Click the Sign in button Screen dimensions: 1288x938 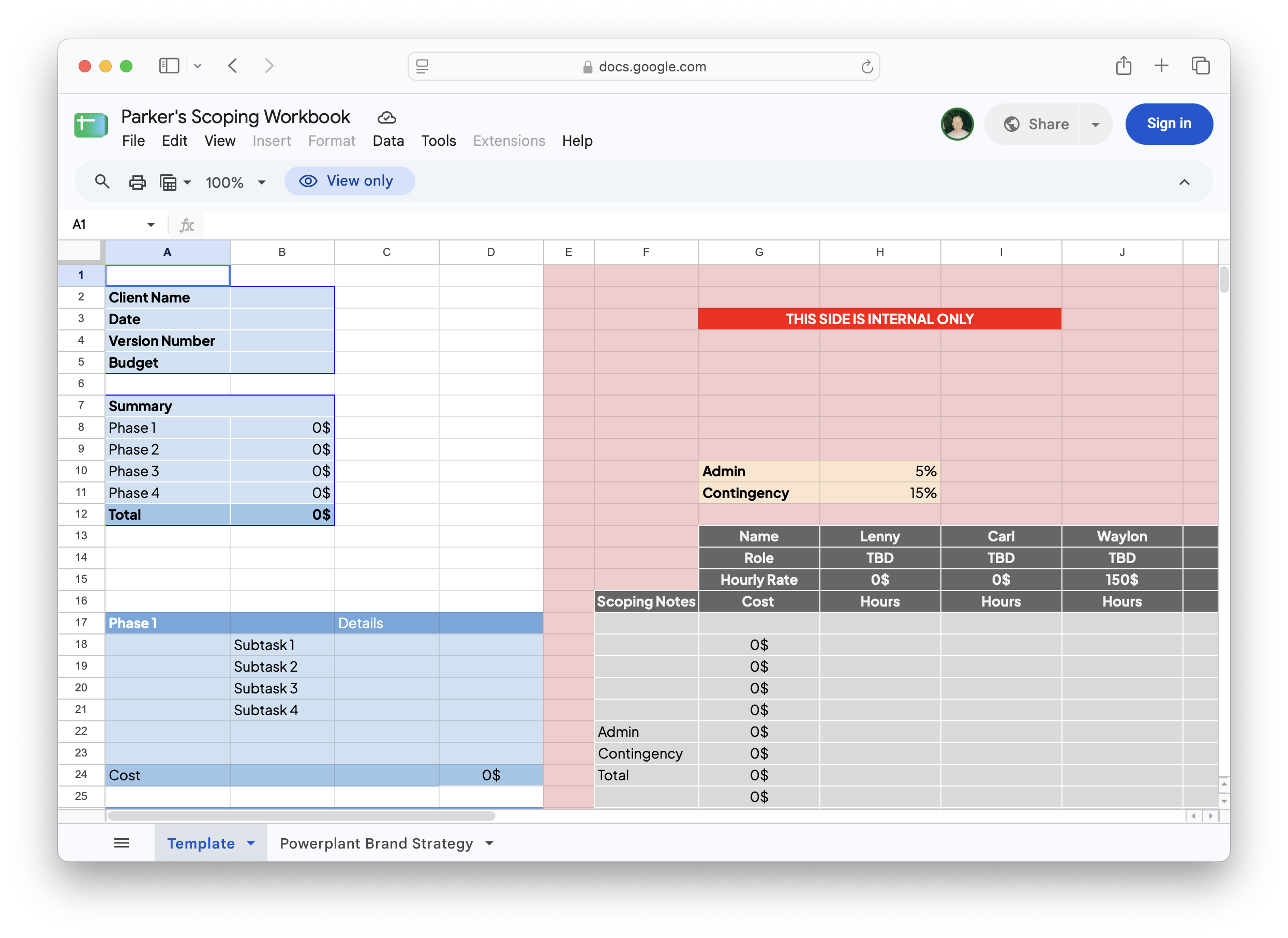[1169, 124]
